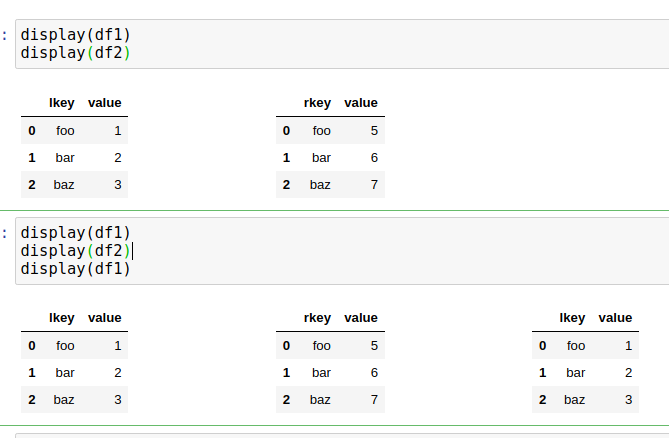Viewport: 669px width, 438px height.
Task: Select the foo cell in the upper lkey table
Action: tap(65, 131)
